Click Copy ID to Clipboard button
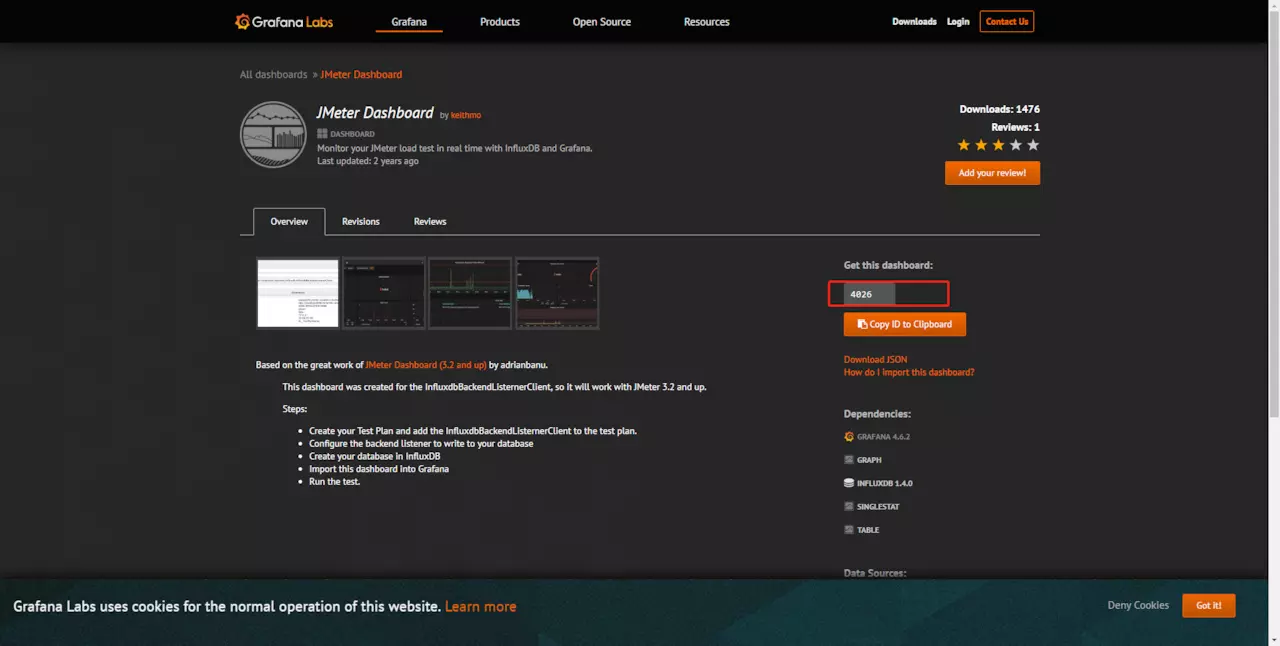Viewport: 1280px width, 646px height. pos(905,324)
